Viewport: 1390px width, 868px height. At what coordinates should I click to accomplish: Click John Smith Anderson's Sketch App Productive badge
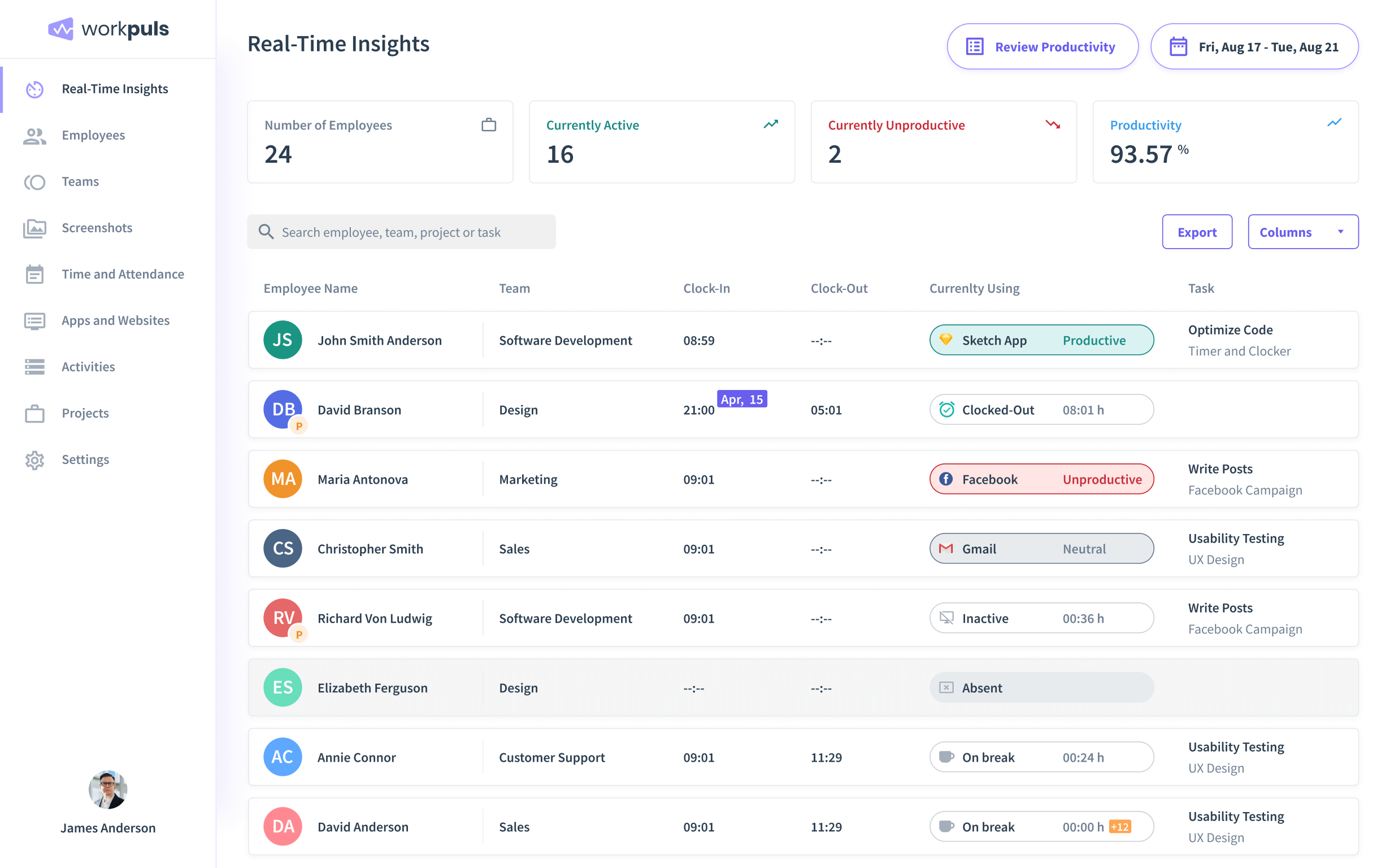[x=1041, y=340]
